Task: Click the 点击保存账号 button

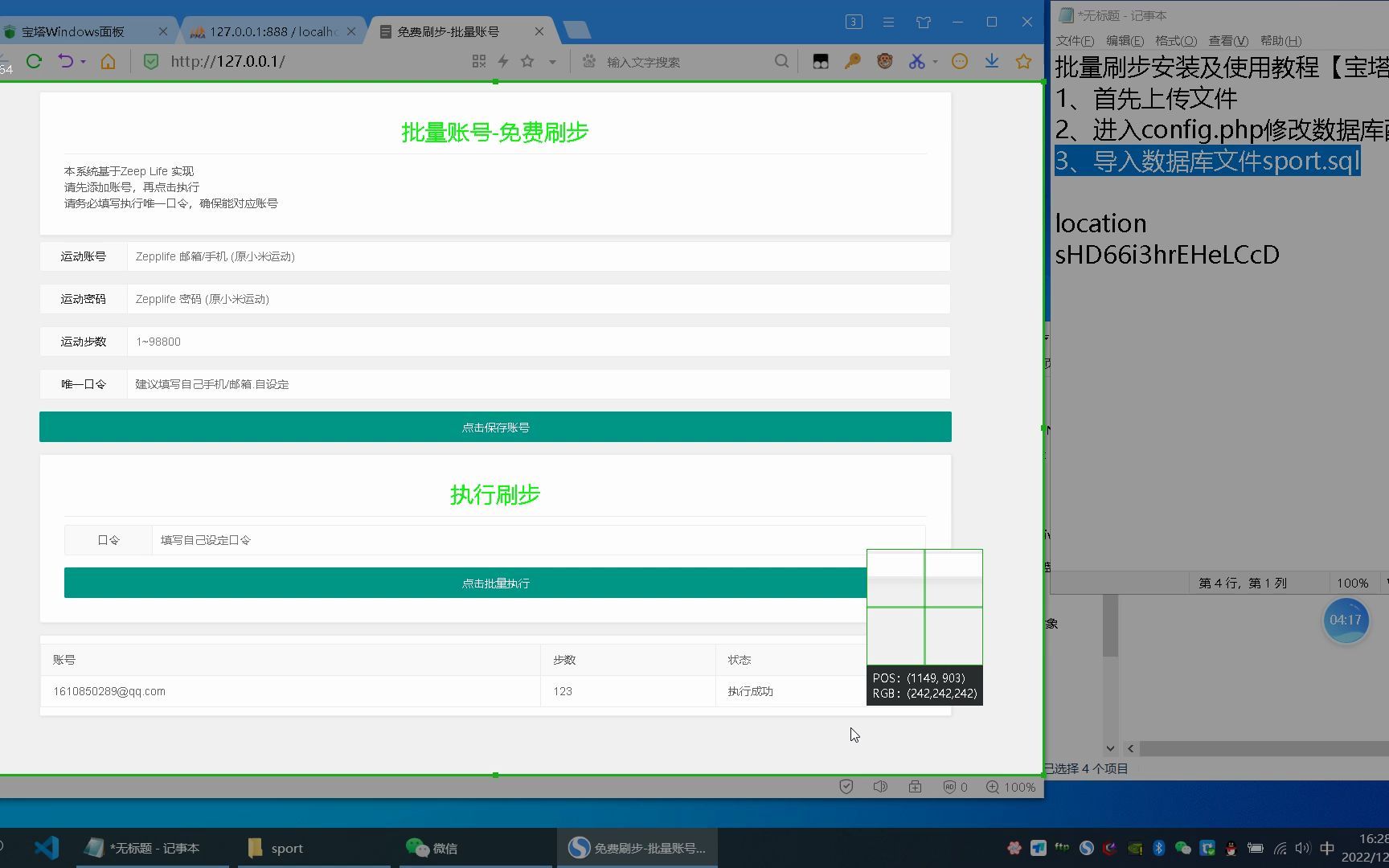Action: coord(495,427)
